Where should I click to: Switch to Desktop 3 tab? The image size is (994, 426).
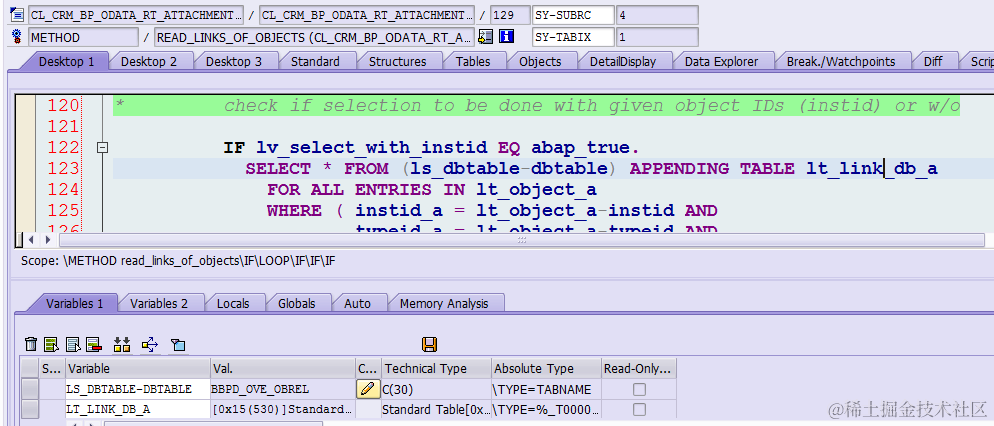click(234, 61)
